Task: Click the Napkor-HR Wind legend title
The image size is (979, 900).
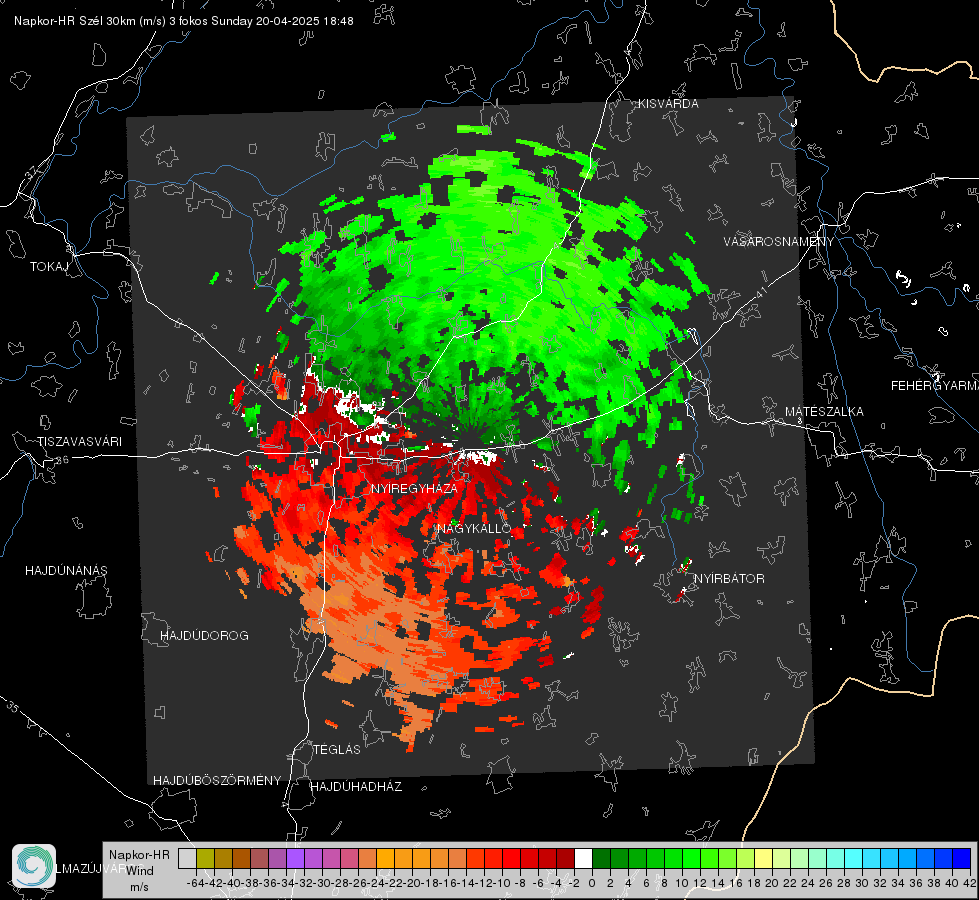Action: pyautogui.click(x=139, y=863)
